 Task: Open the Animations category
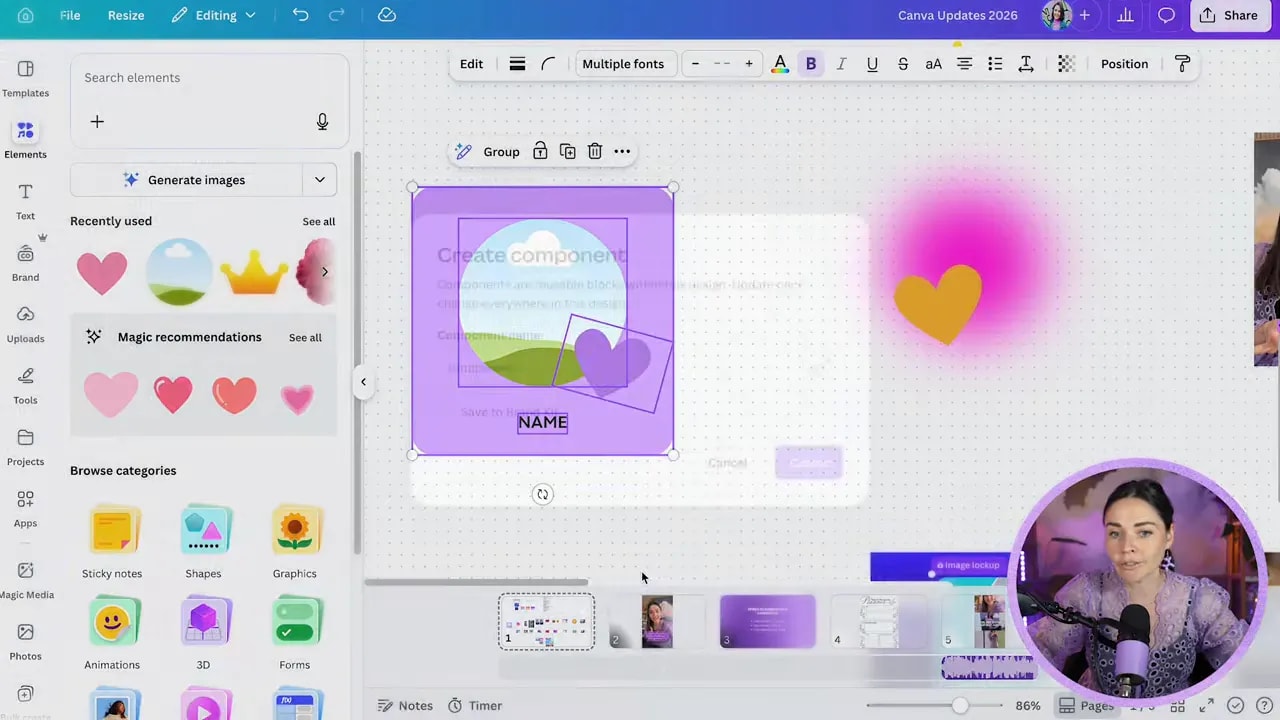[112, 635]
